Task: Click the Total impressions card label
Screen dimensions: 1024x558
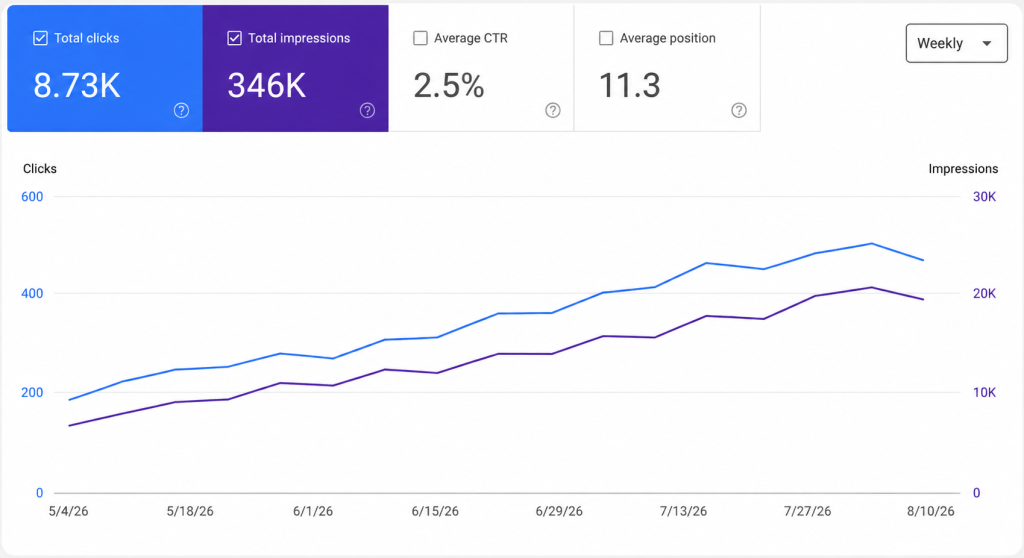Action: pyautogui.click(x=299, y=38)
